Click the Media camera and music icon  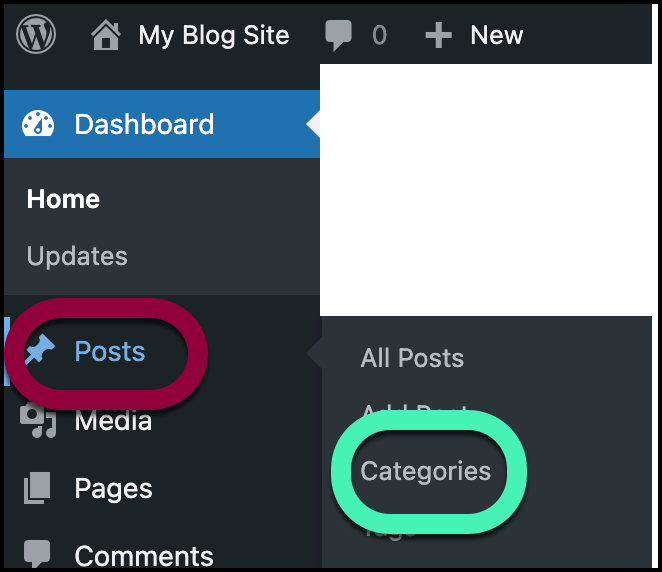pos(38,421)
